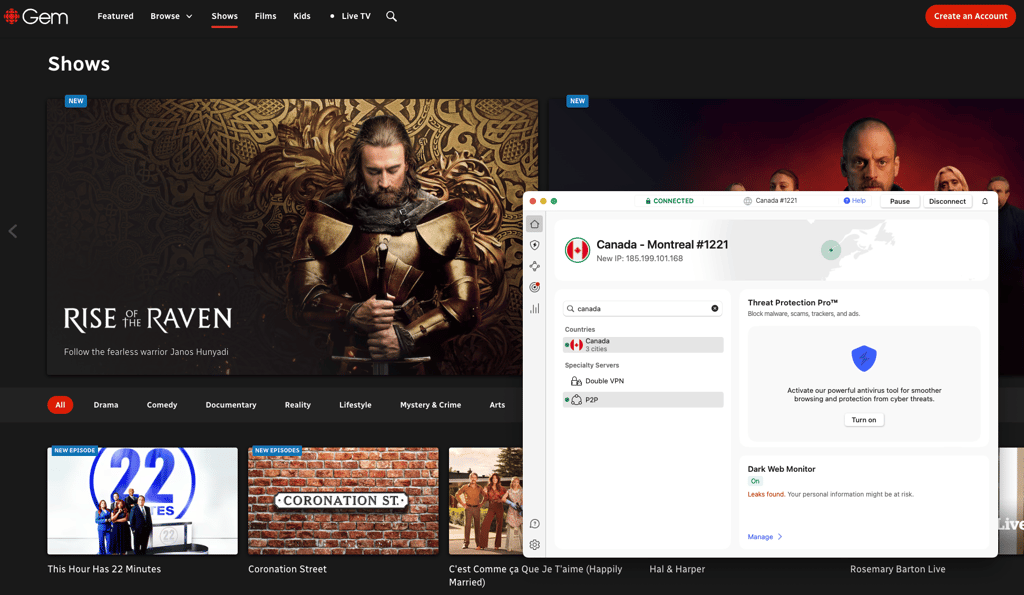Click the Double VPN lock icon
Screen dimensions: 1024x595
(x=575, y=381)
